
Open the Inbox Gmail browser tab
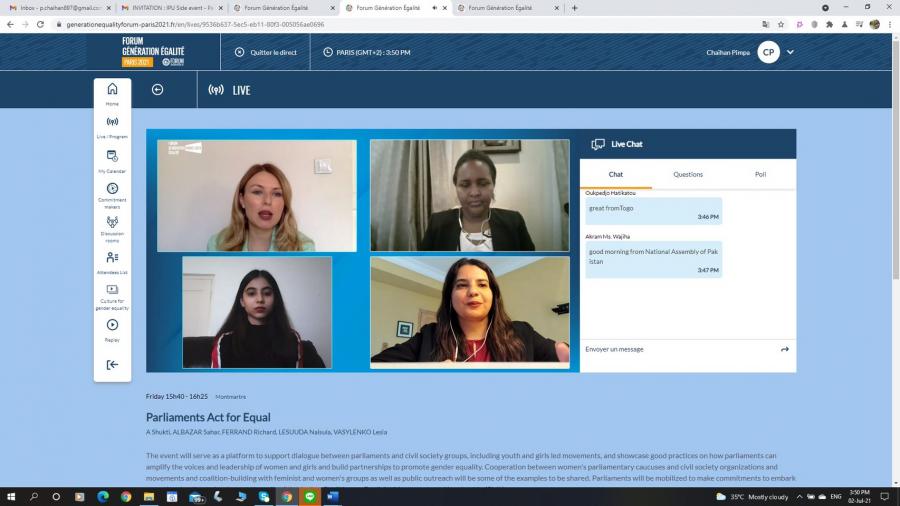tap(58, 8)
